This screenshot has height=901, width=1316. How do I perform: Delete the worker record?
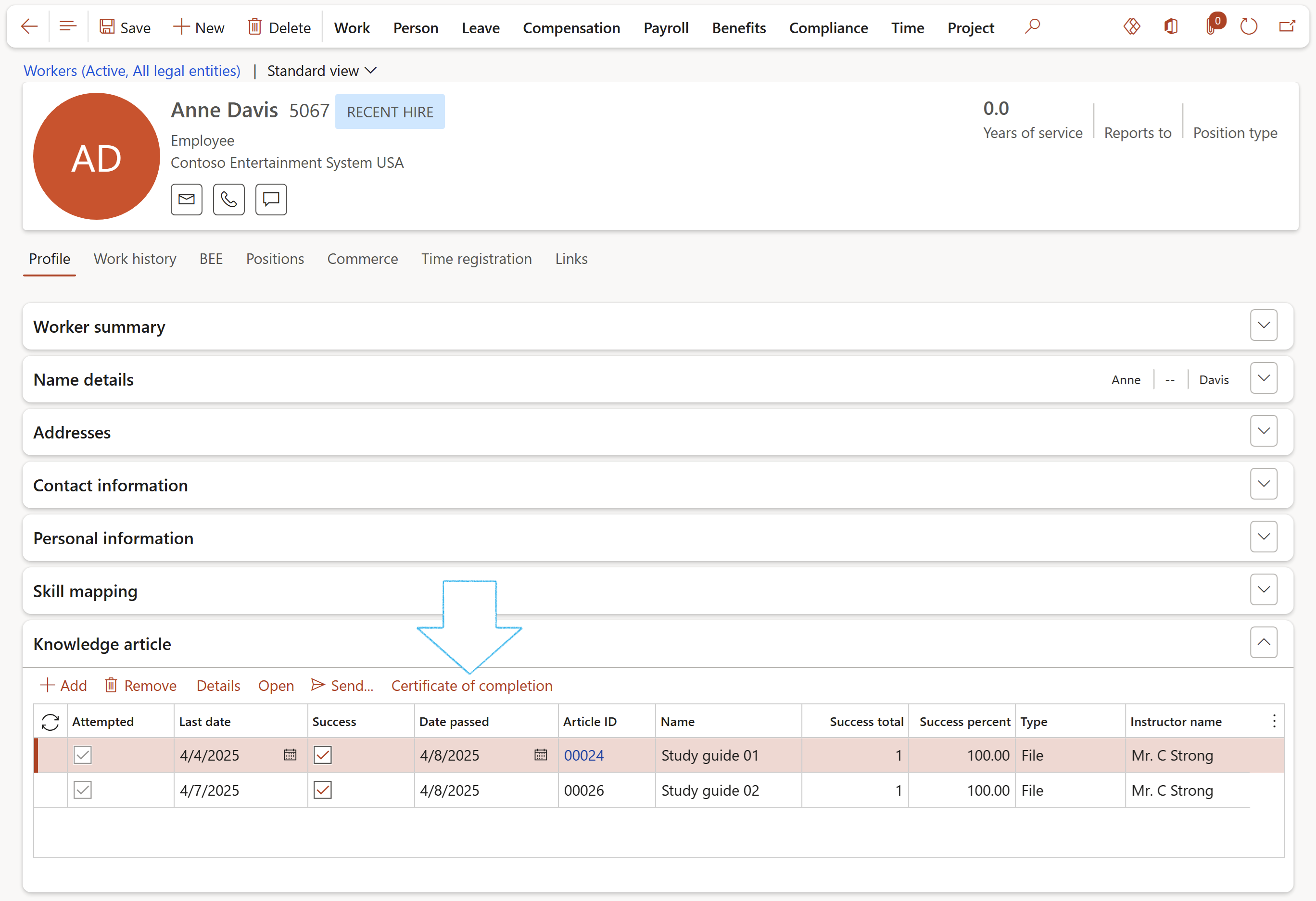pyautogui.click(x=279, y=27)
